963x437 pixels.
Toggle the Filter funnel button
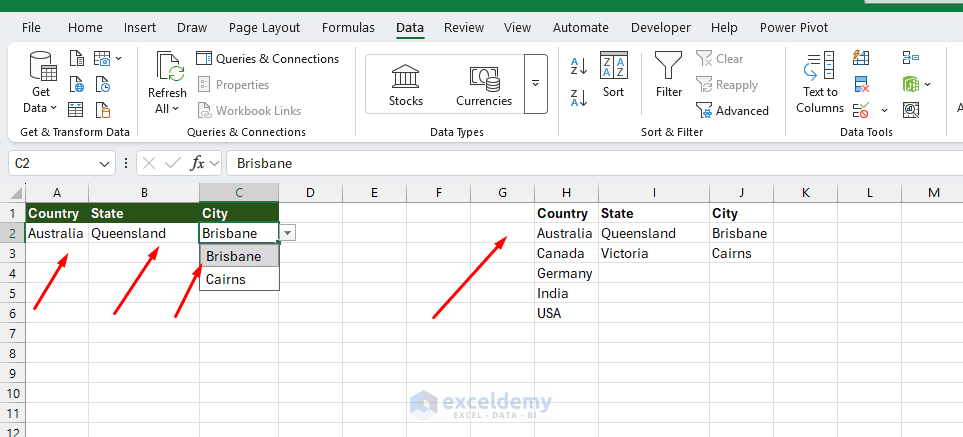(668, 75)
